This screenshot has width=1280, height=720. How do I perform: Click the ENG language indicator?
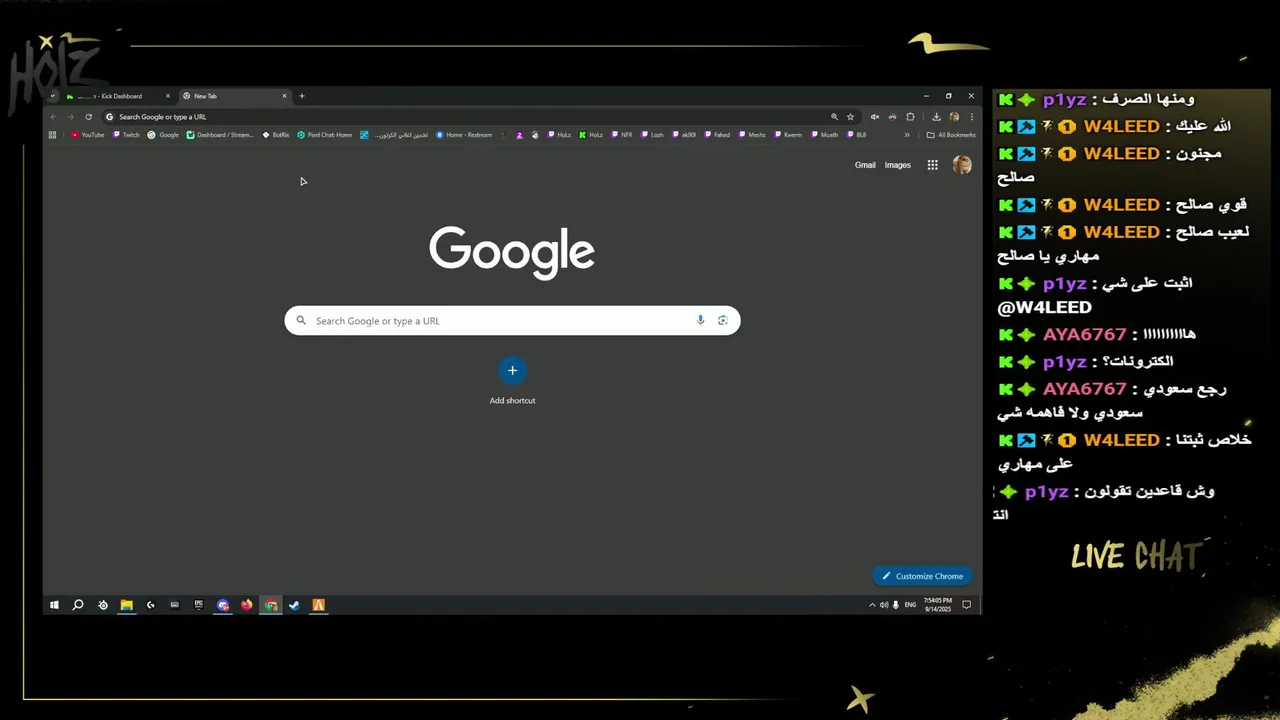pyautogui.click(x=910, y=605)
